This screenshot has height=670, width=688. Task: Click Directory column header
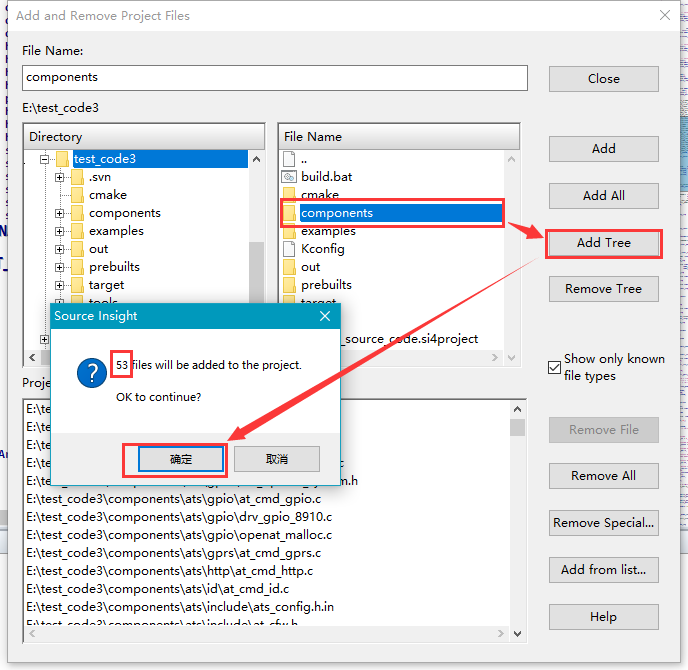[x=144, y=137]
